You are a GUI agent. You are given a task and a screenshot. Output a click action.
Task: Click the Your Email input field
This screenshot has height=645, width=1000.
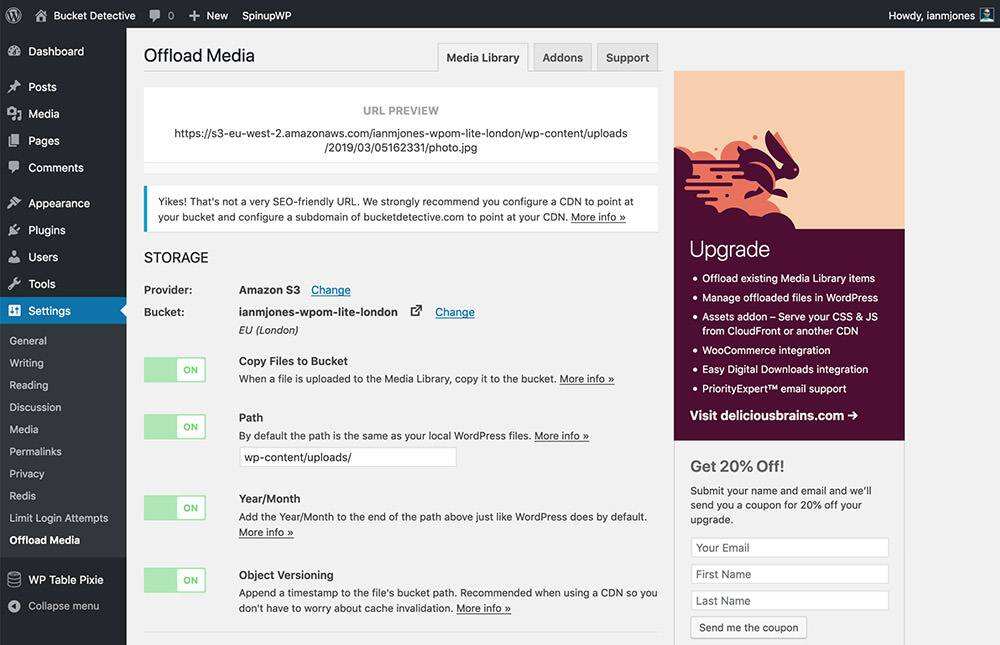[x=789, y=548]
